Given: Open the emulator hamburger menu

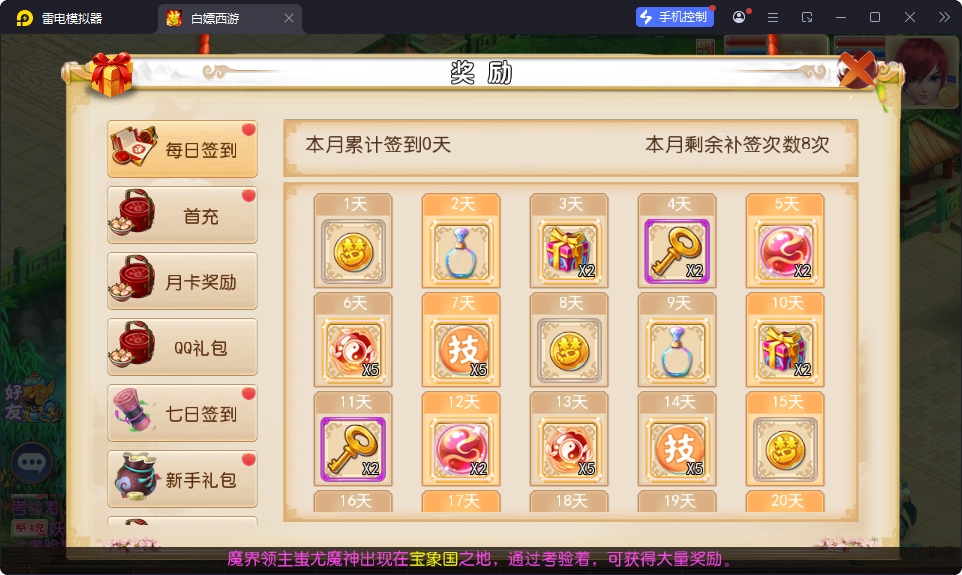Looking at the screenshot, I should pyautogui.click(x=773, y=18).
